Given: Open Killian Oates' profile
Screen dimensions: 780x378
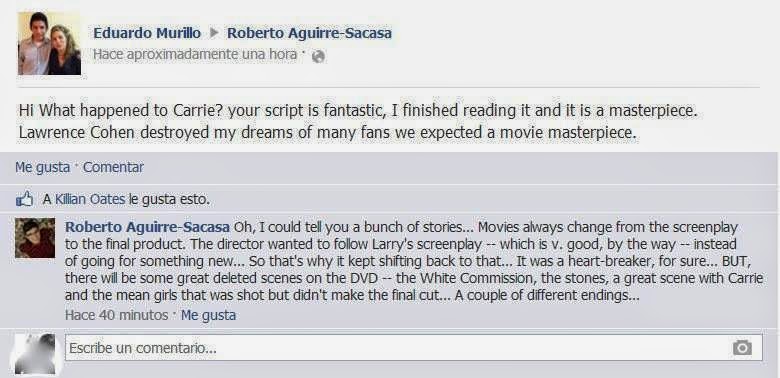Looking at the screenshot, I should point(90,200).
